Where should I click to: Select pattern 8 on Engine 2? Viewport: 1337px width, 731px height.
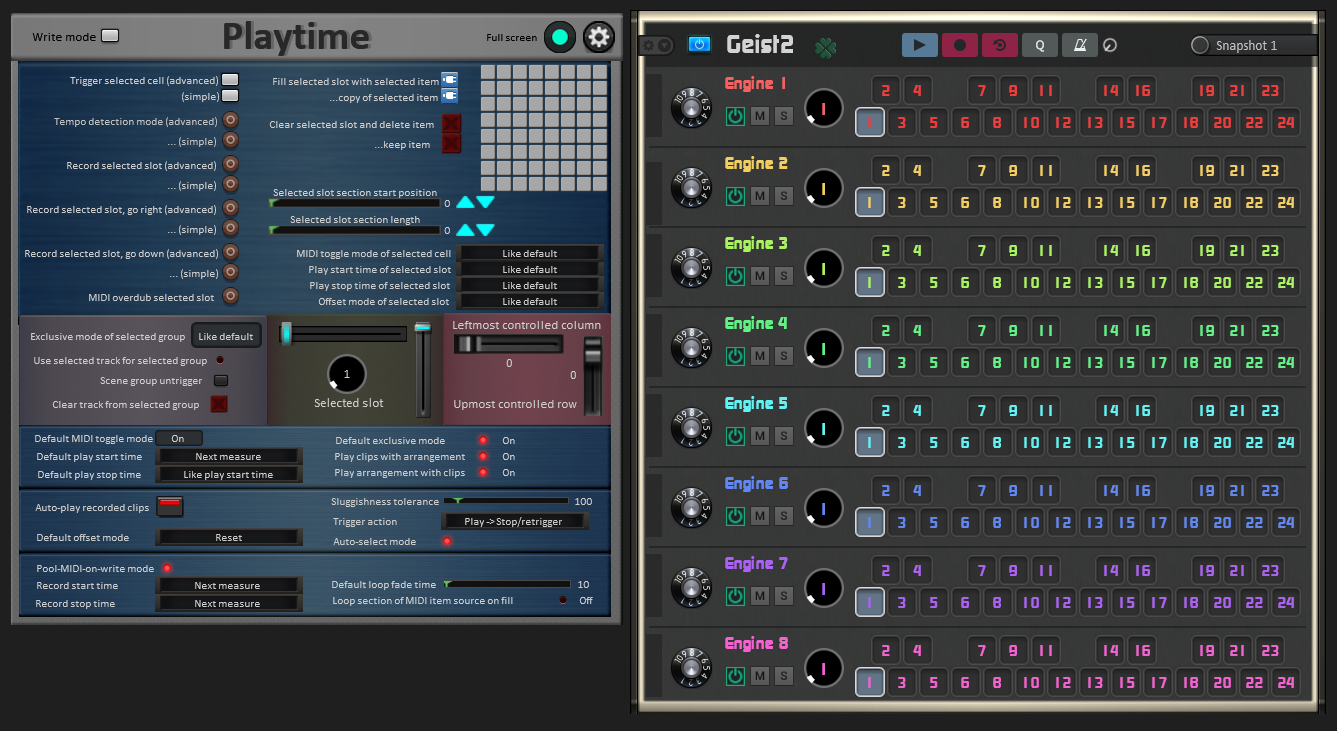pos(996,203)
